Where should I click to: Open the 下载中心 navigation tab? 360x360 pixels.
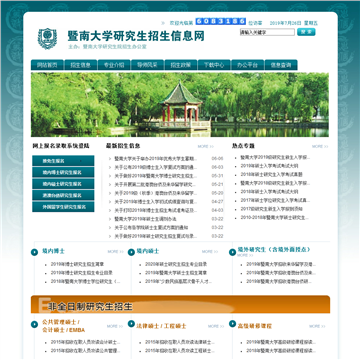click(x=214, y=65)
